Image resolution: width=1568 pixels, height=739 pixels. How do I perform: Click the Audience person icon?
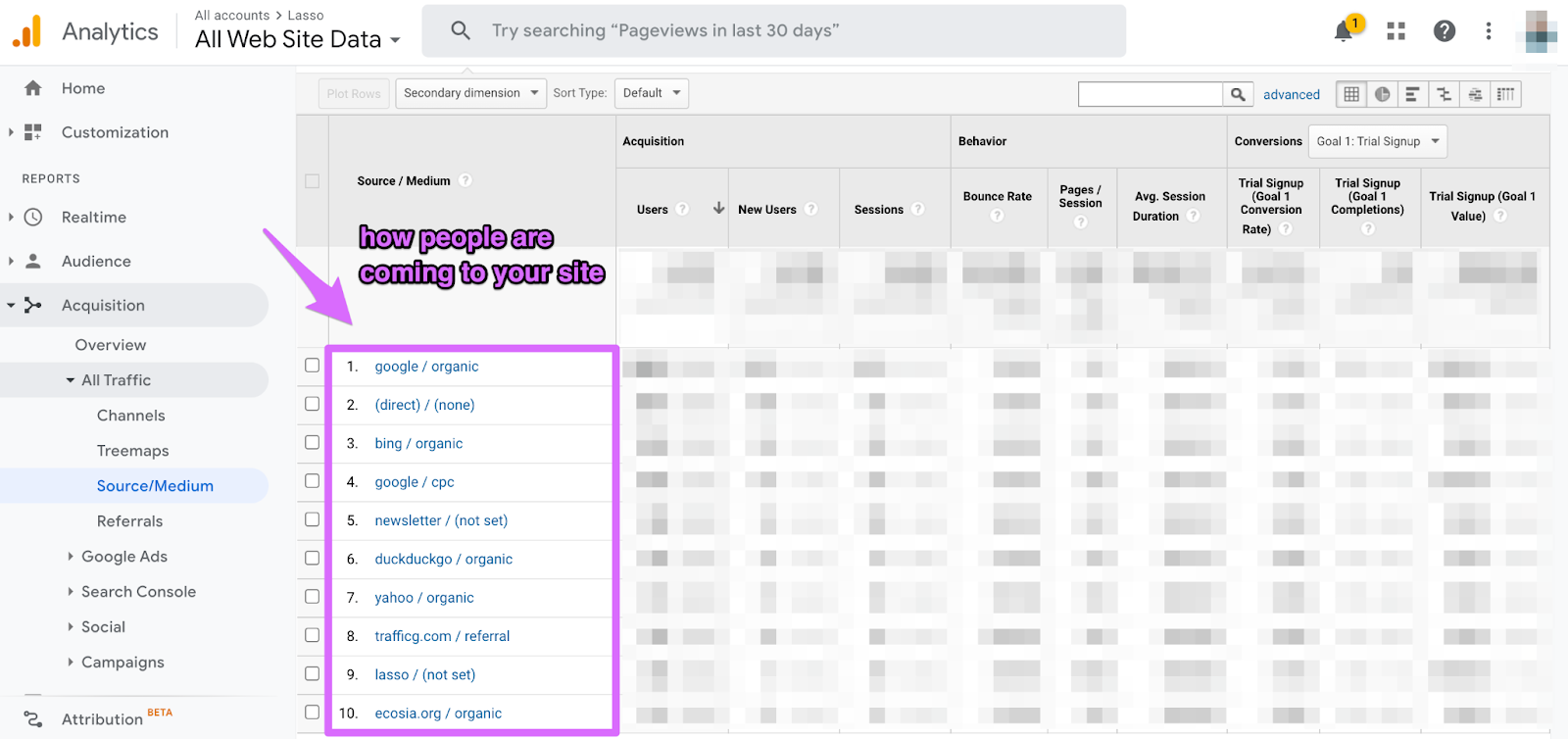point(33,262)
